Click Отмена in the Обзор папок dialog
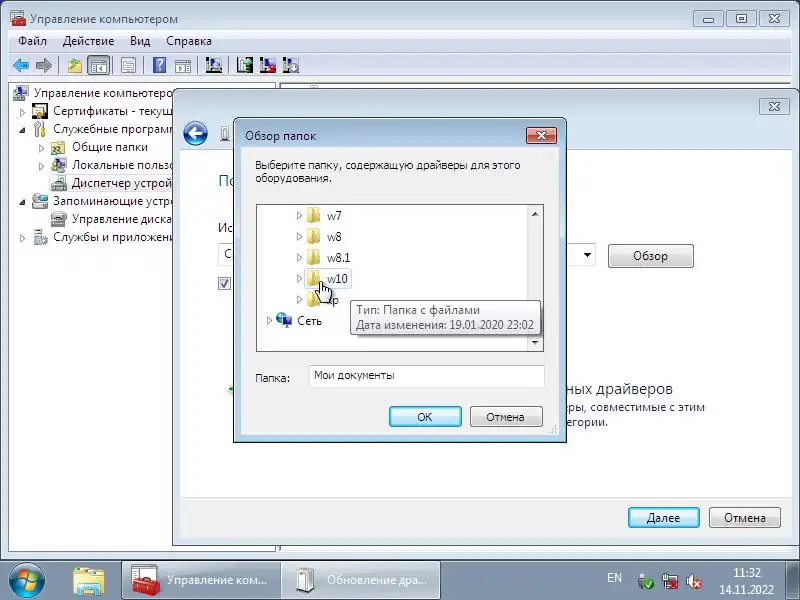Screen dimensions: 800x600 506,417
